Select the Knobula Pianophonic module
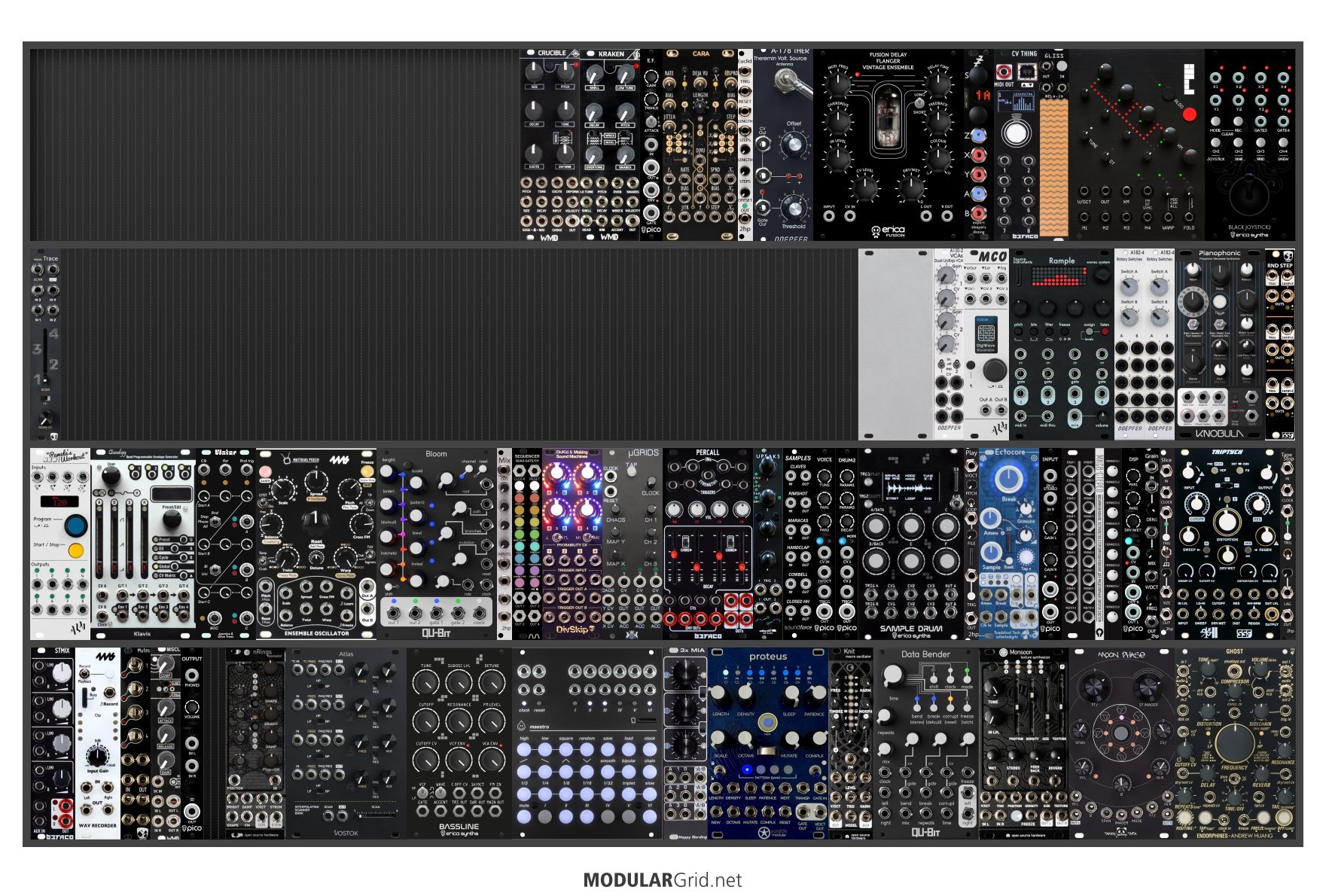 (x=1220, y=344)
